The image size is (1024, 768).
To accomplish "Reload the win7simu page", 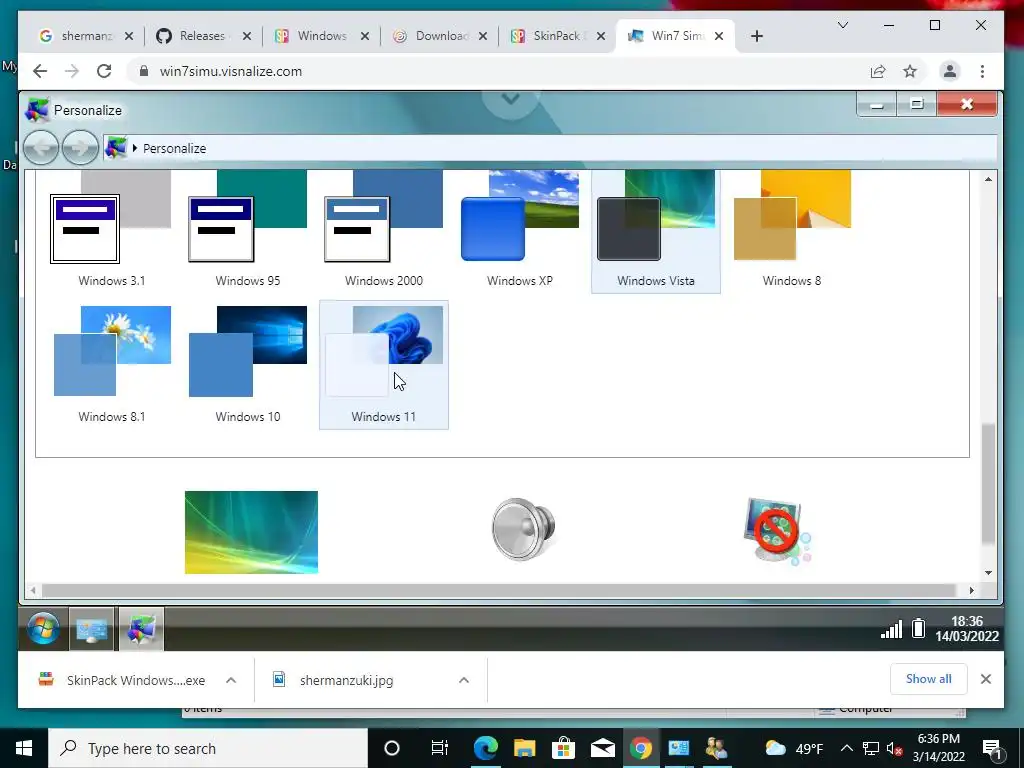I will pos(104,71).
